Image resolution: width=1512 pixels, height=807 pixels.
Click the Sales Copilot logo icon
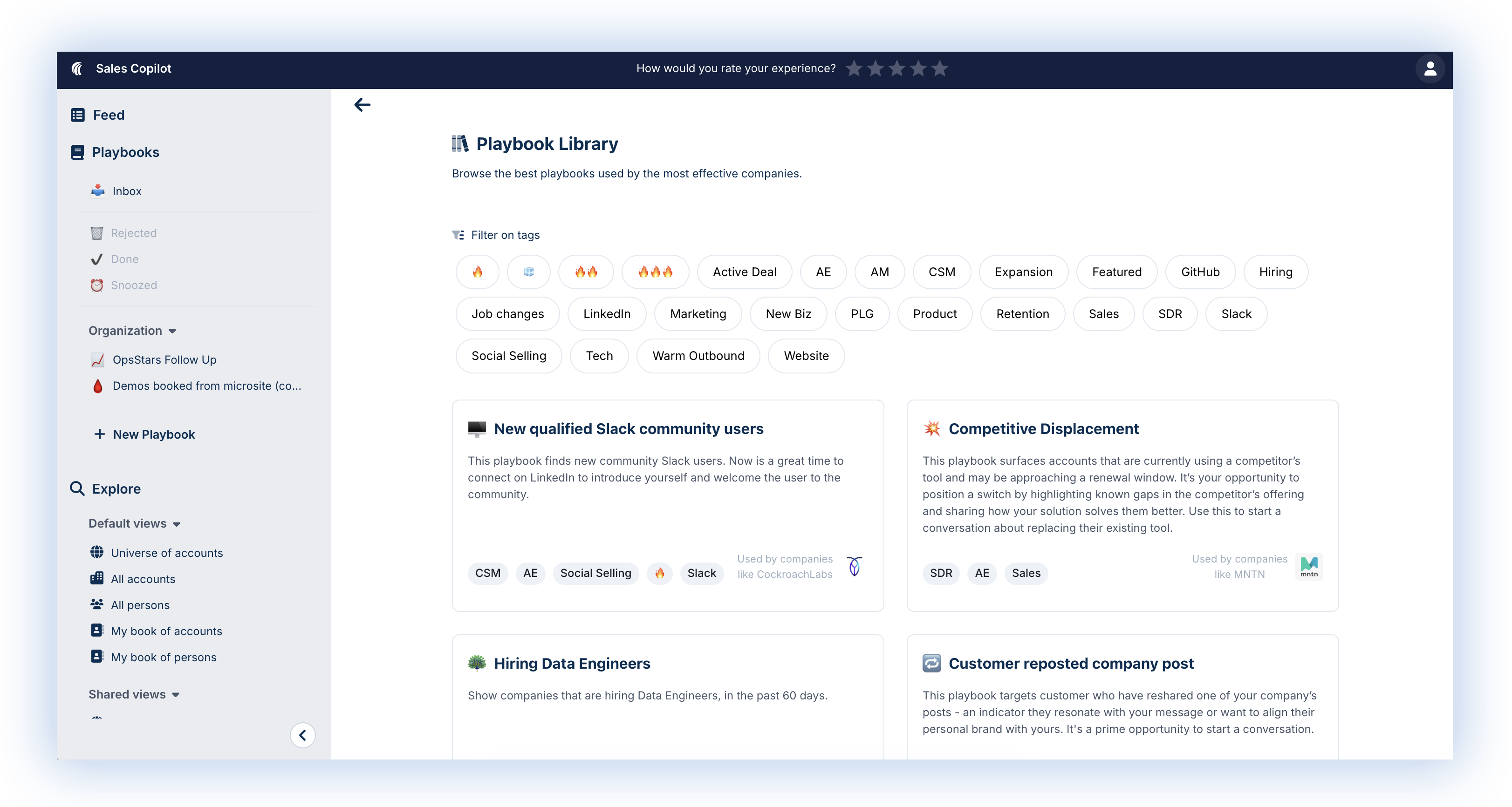[77, 68]
